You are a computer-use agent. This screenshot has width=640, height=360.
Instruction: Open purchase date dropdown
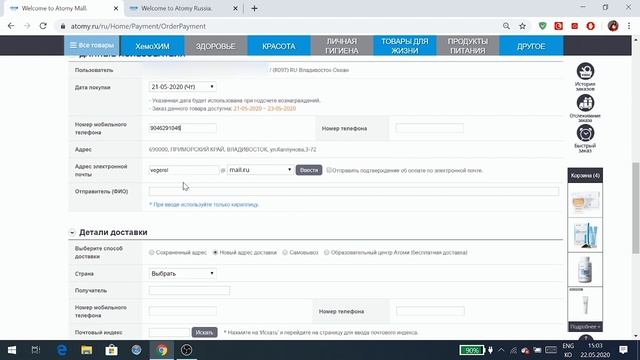tap(182, 87)
